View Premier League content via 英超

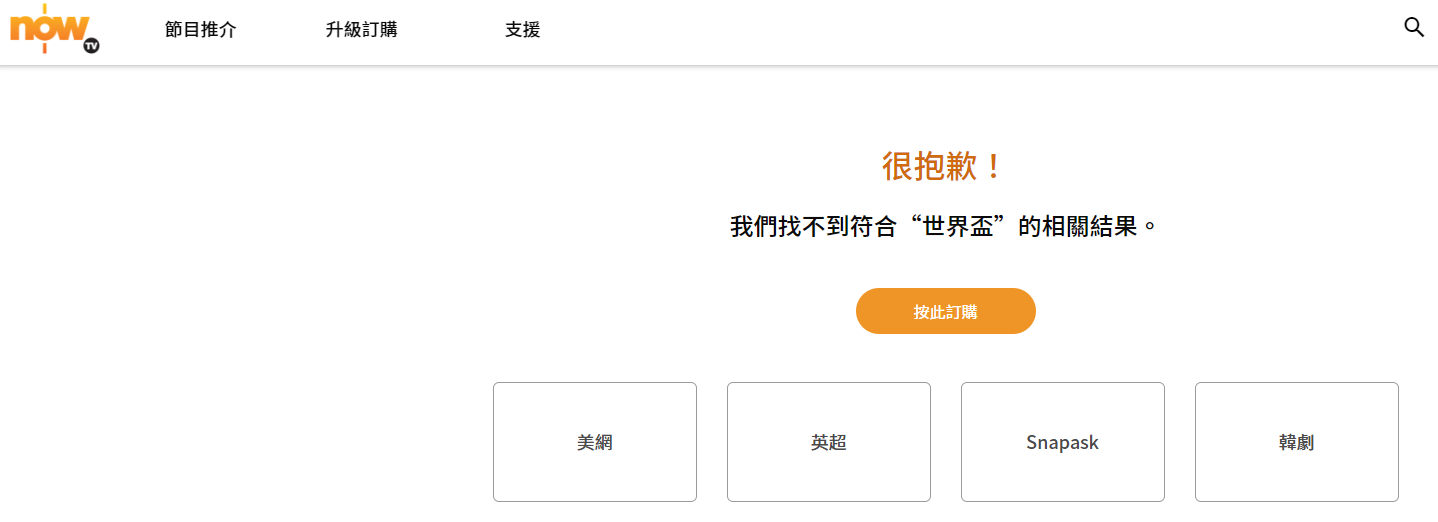(x=829, y=442)
